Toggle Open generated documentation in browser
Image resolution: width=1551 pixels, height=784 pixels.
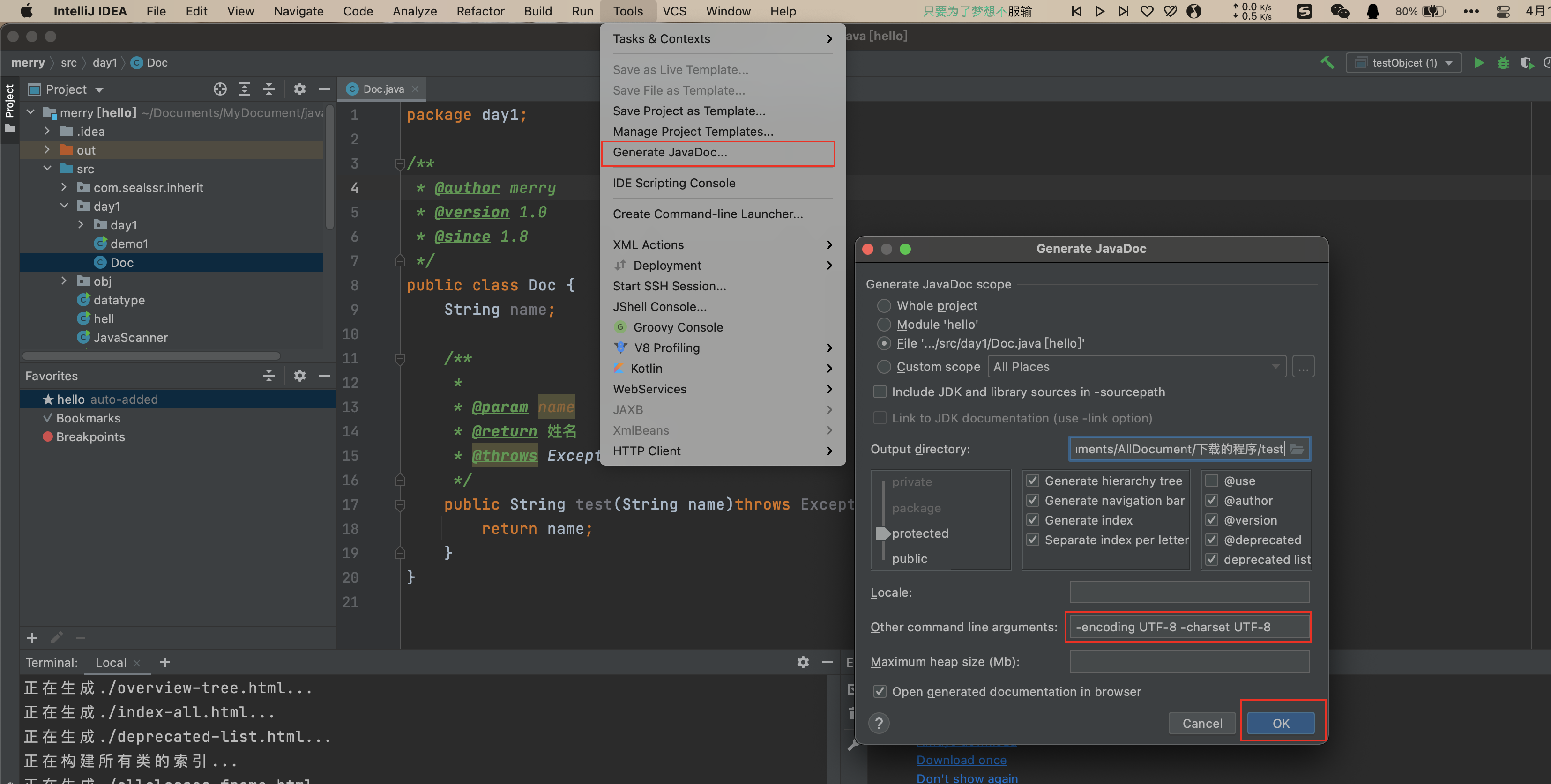pos(880,691)
